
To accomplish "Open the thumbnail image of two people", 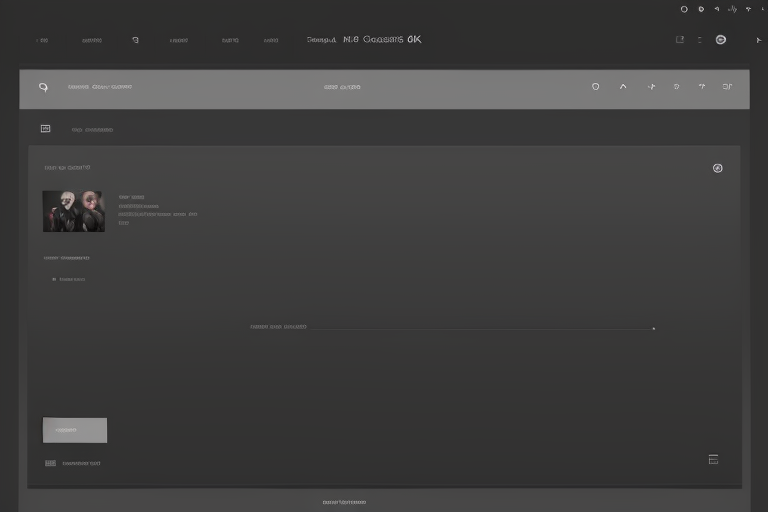I will [x=73, y=211].
